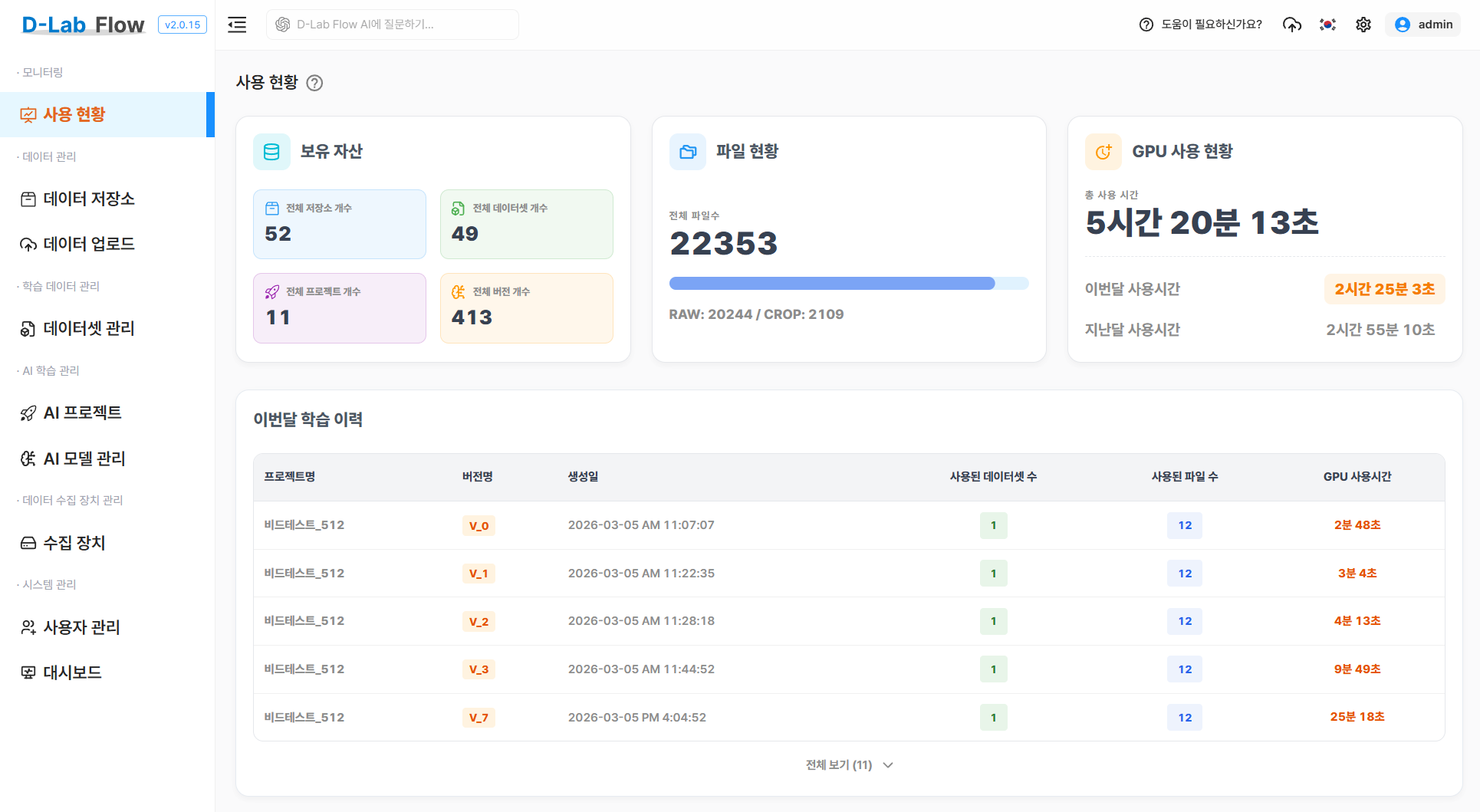Click the 도움이 필요하신가요? help link

pyautogui.click(x=1201, y=25)
